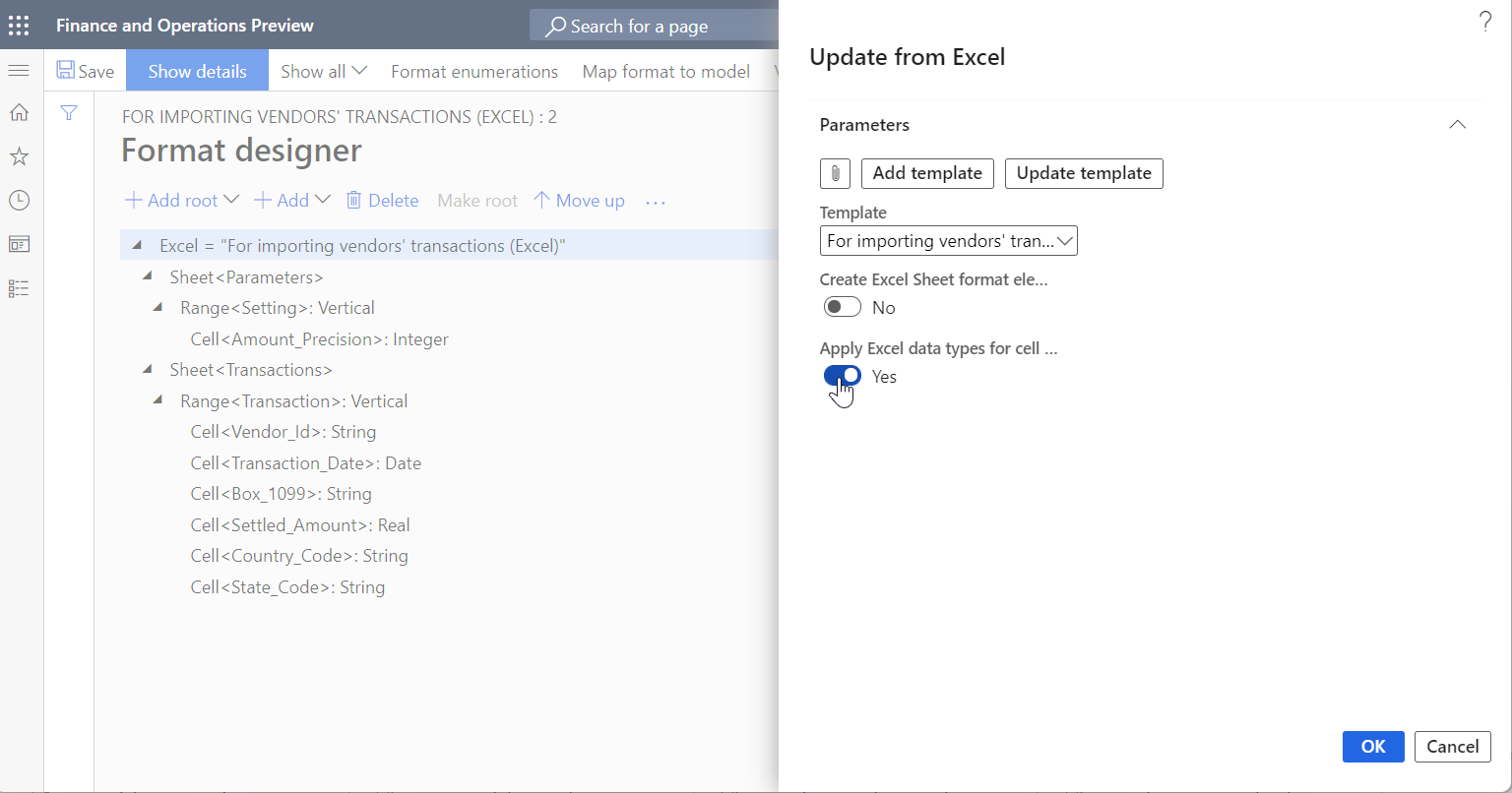The width and height of the screenshot is (1512, 793).
Task: Confirm with the OK button
Action: pos(1372,747)
